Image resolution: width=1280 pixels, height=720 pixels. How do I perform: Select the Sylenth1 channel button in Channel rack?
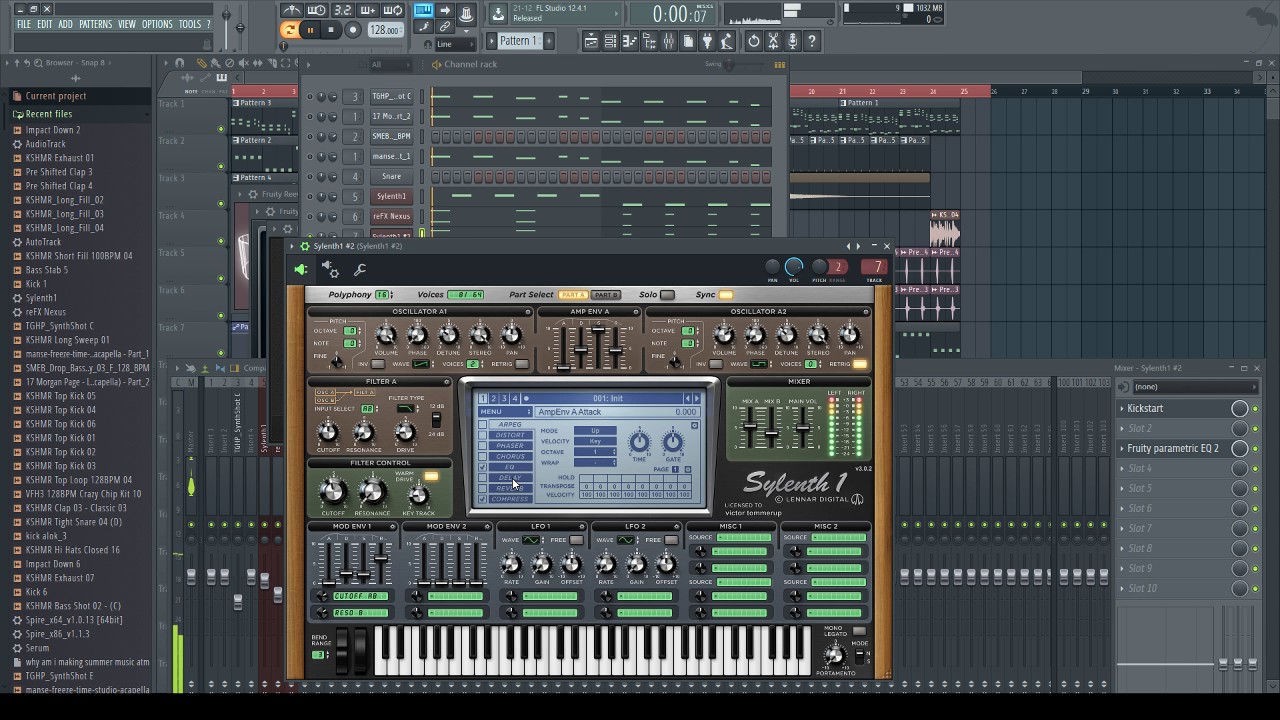coord(391,196)
